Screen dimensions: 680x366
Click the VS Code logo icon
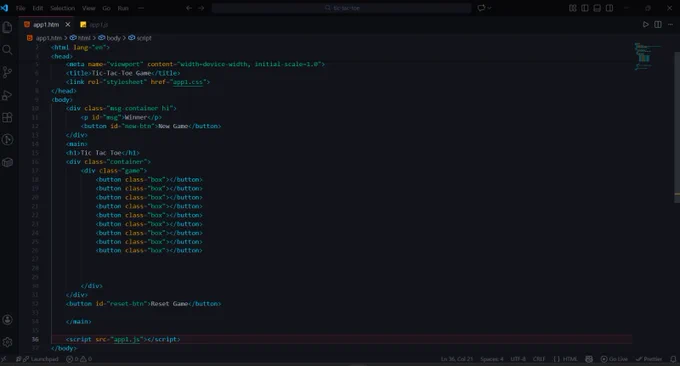coord(4,8)
